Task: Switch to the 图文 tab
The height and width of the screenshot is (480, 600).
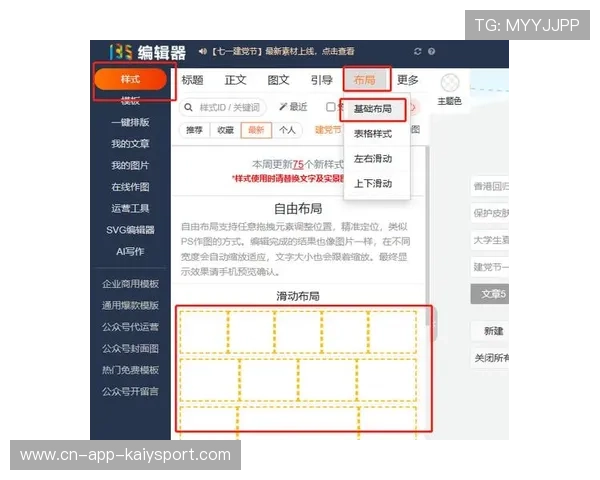Action: (278, 80)
